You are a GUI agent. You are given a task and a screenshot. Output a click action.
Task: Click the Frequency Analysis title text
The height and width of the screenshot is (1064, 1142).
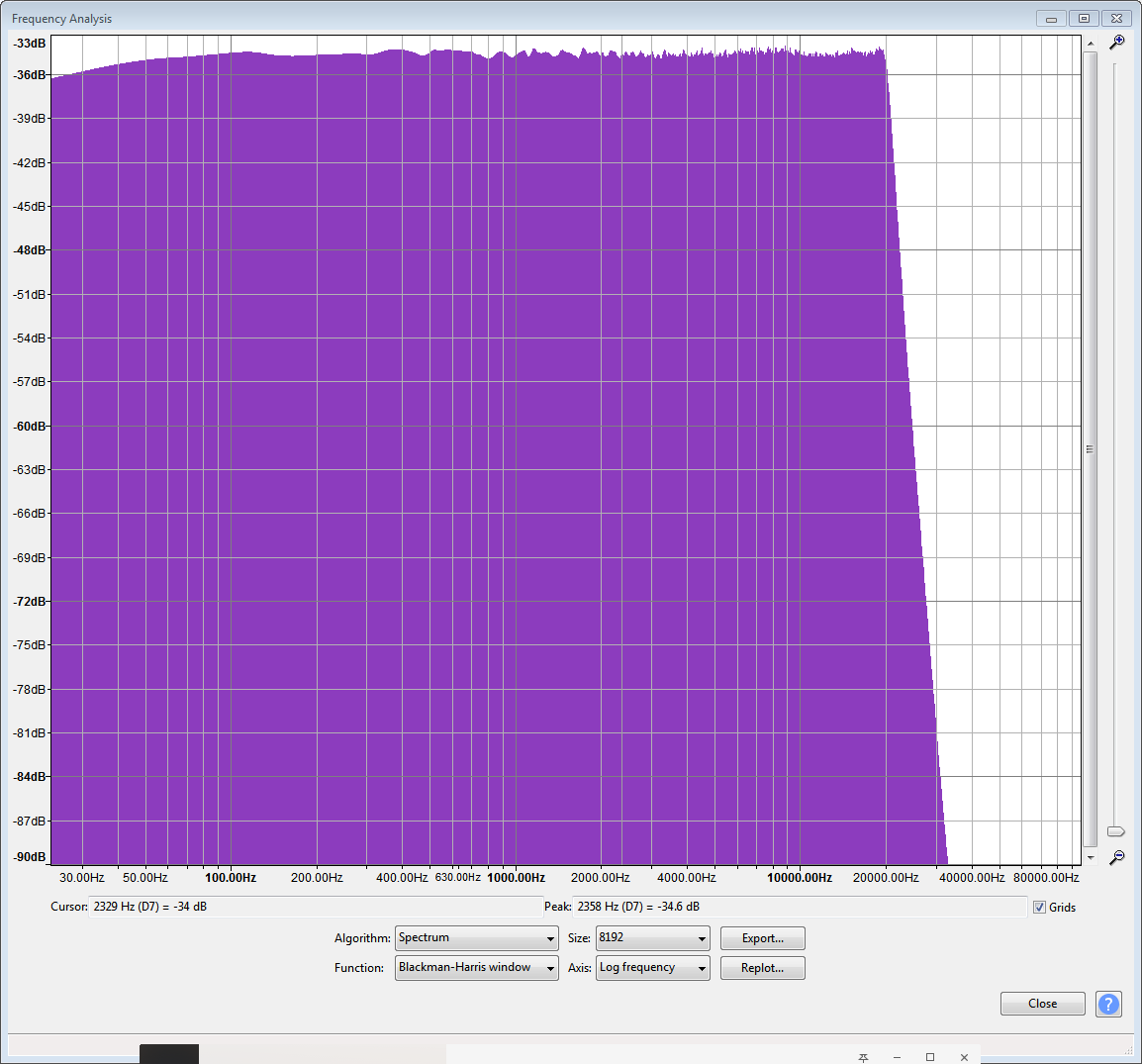tap(62, 19)
